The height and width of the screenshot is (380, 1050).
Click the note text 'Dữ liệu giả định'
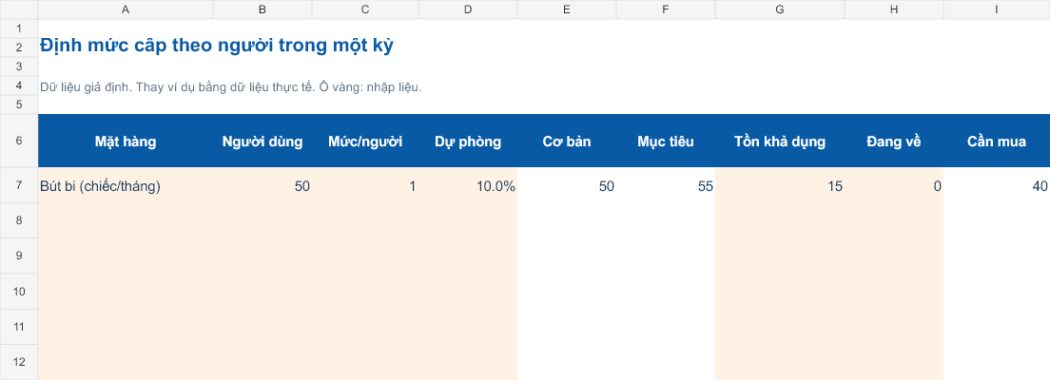pyautogui.click(x=84, y=87)
